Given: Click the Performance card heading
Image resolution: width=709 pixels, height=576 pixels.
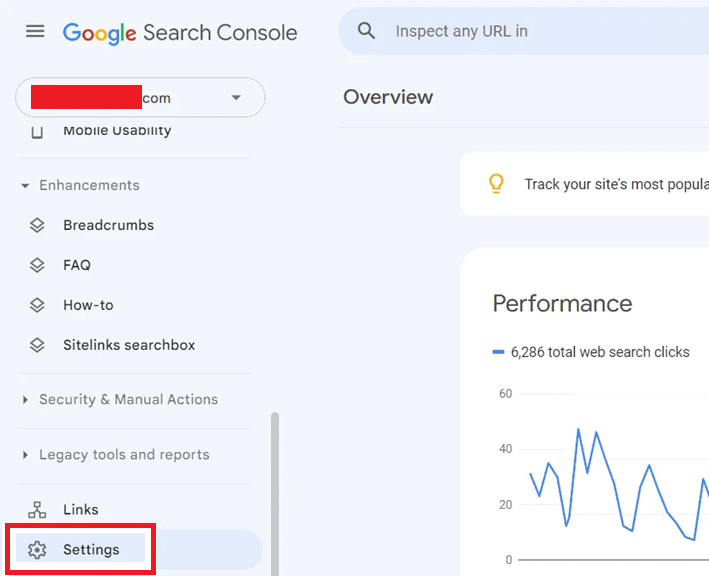Looking at the screenshot, I should 562,303.
